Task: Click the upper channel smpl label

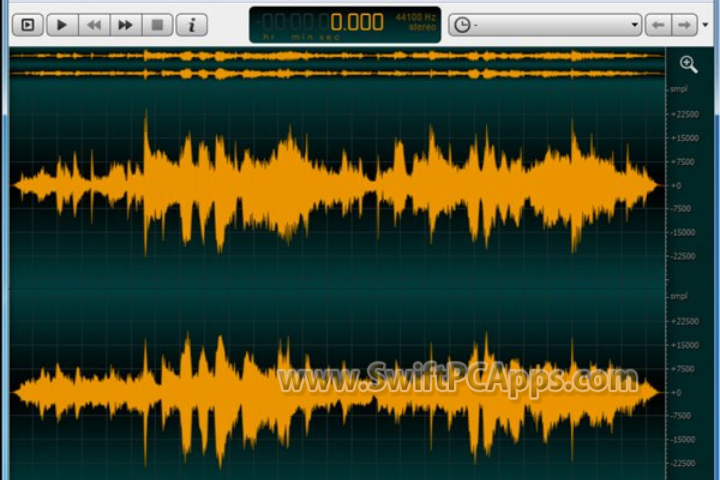Action: tap(679, 89)
